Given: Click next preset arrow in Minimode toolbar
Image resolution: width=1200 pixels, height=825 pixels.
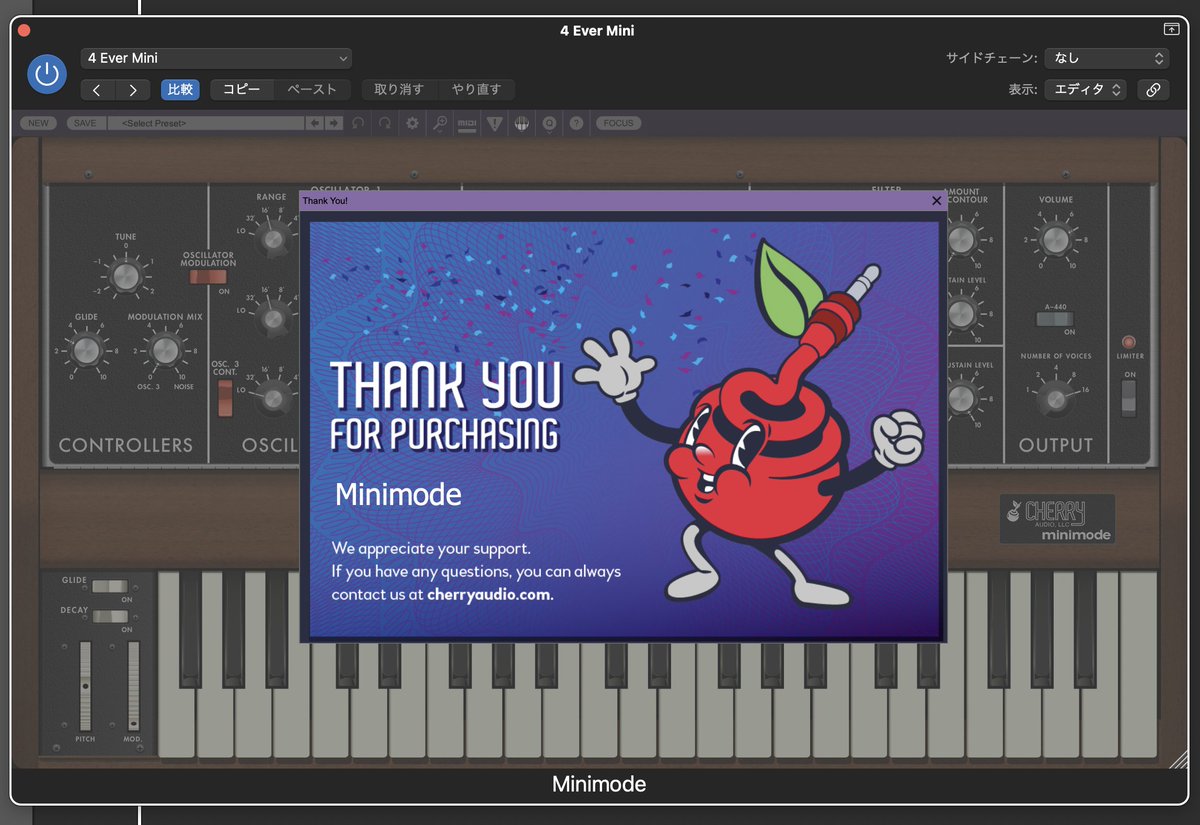Looking at the screenshot, I should [333, 123].
